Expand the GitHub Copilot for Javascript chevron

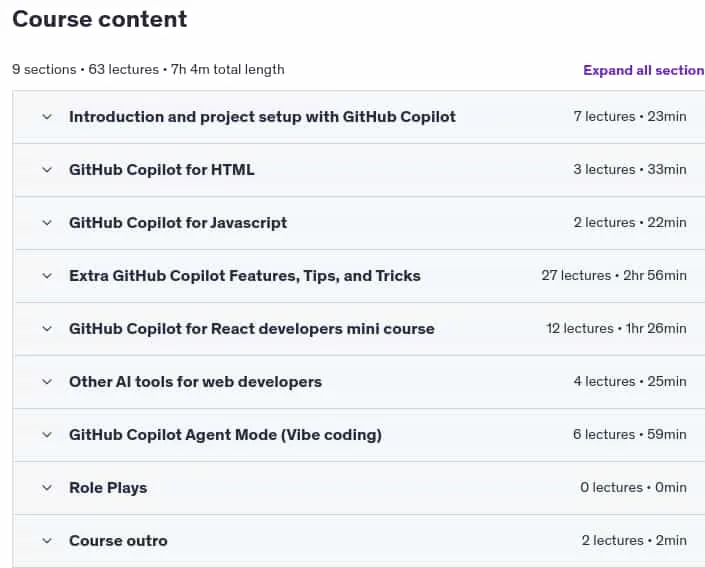(47, 223)
